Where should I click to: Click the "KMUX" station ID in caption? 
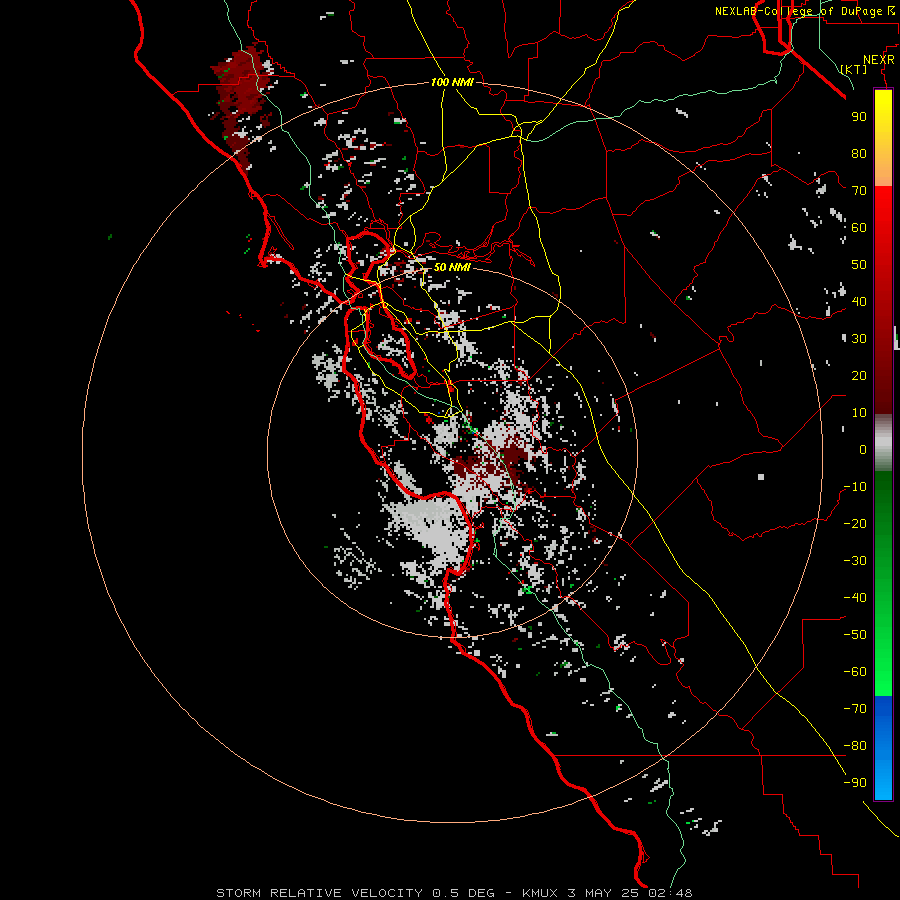click(540, 893)
